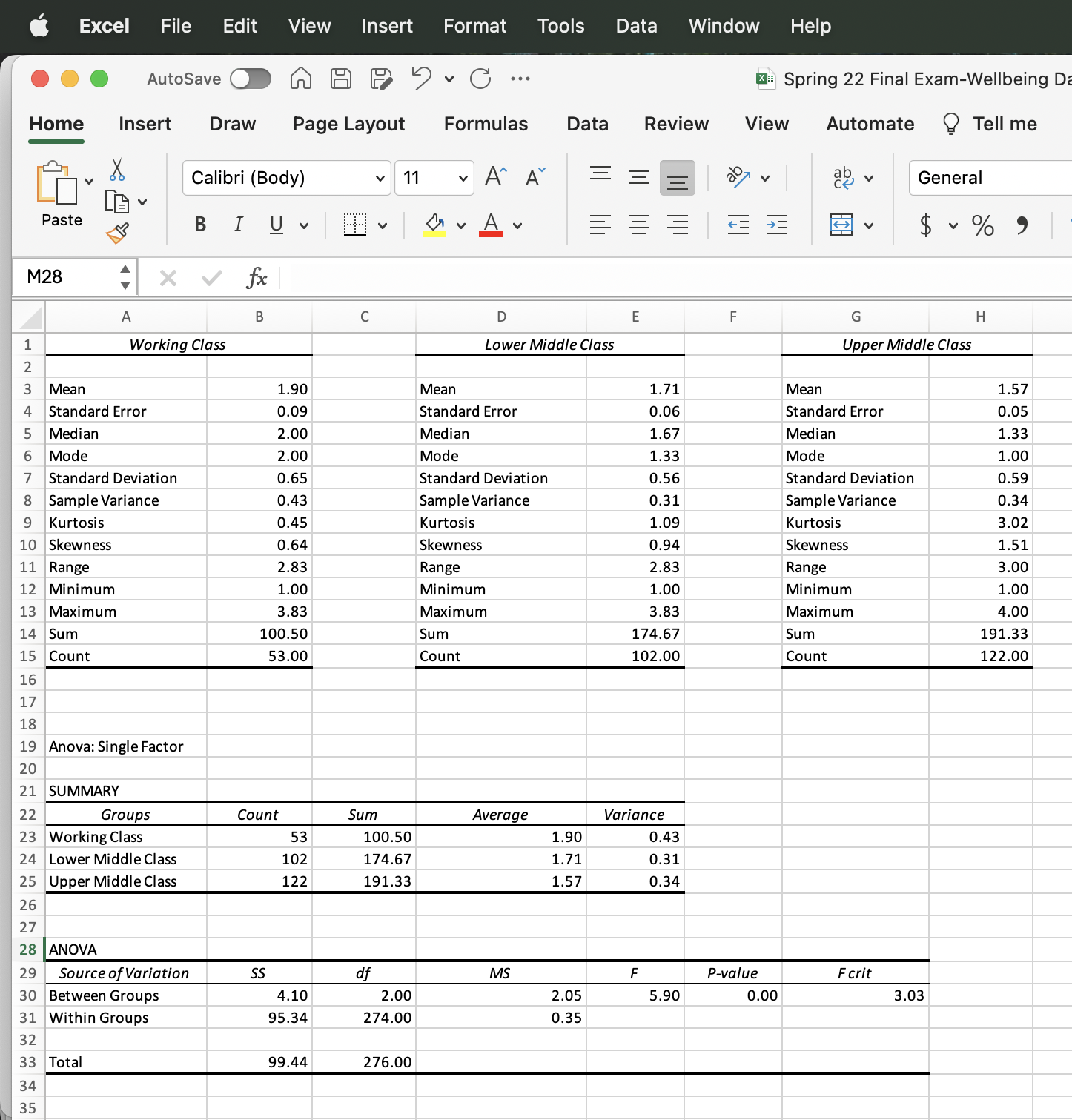Click the Home icon in title bar
The width and height of the screenshot is (1072, 1120).
[300, 78]
